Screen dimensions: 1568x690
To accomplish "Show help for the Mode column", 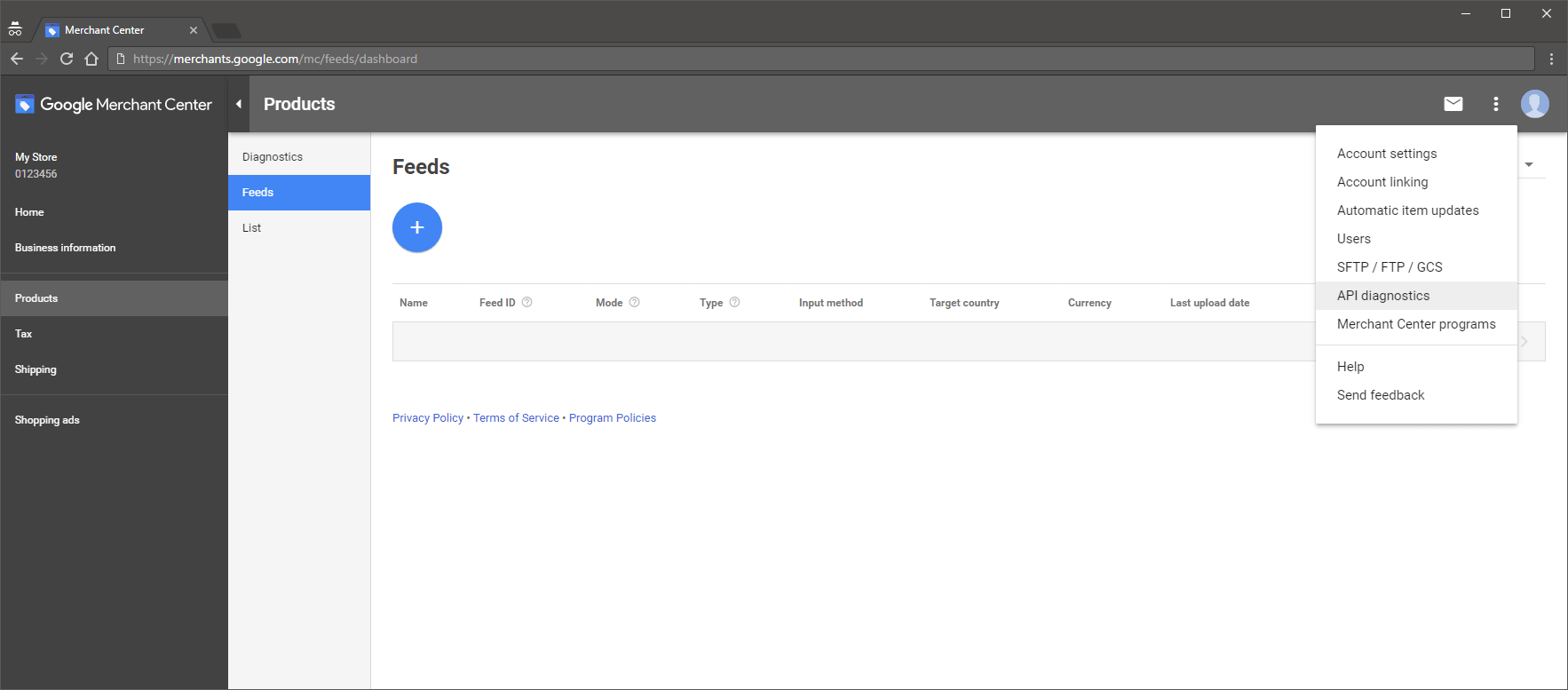I will pos(635,302).
